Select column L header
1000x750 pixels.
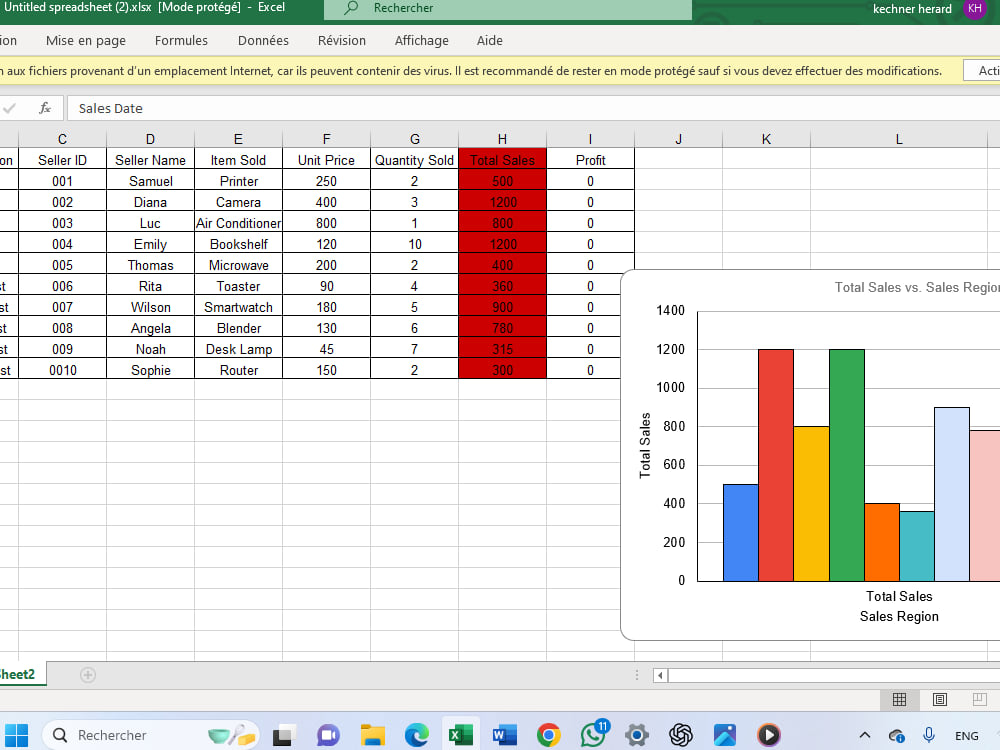coord(899,139)
